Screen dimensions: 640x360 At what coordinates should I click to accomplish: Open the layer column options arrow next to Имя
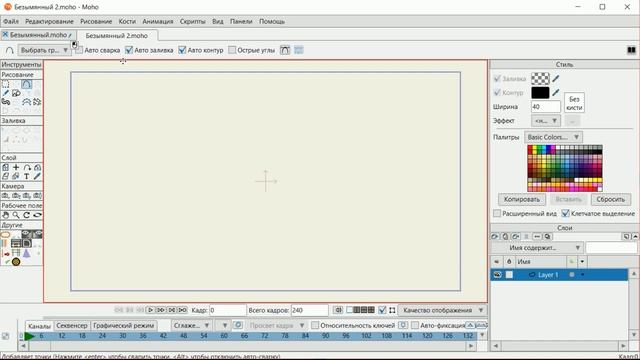pyautogui.click(x=582, y=262)
